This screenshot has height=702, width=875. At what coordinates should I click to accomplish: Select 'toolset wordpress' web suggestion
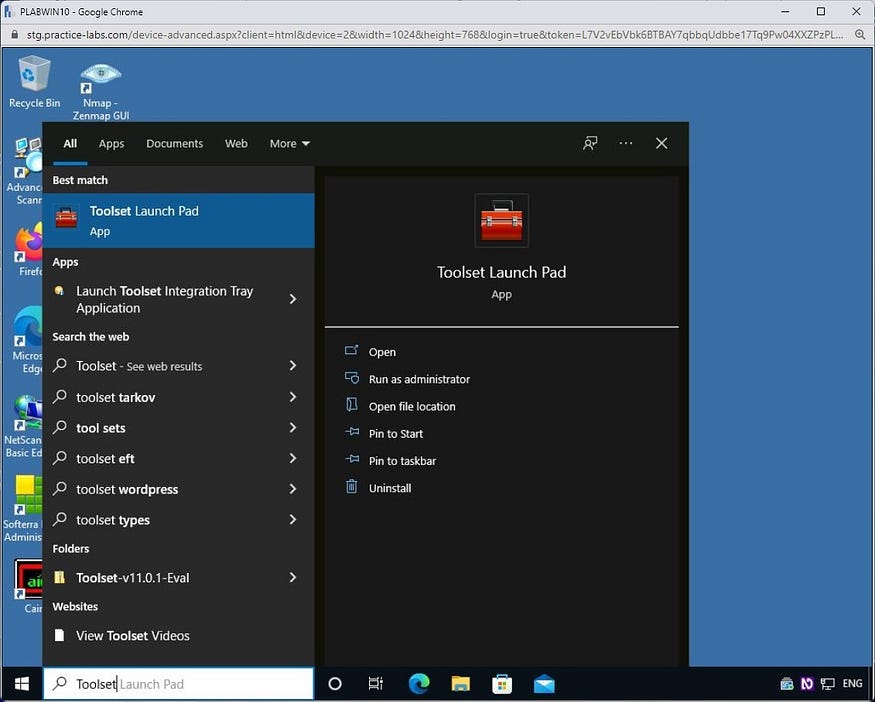pos(179,489)
